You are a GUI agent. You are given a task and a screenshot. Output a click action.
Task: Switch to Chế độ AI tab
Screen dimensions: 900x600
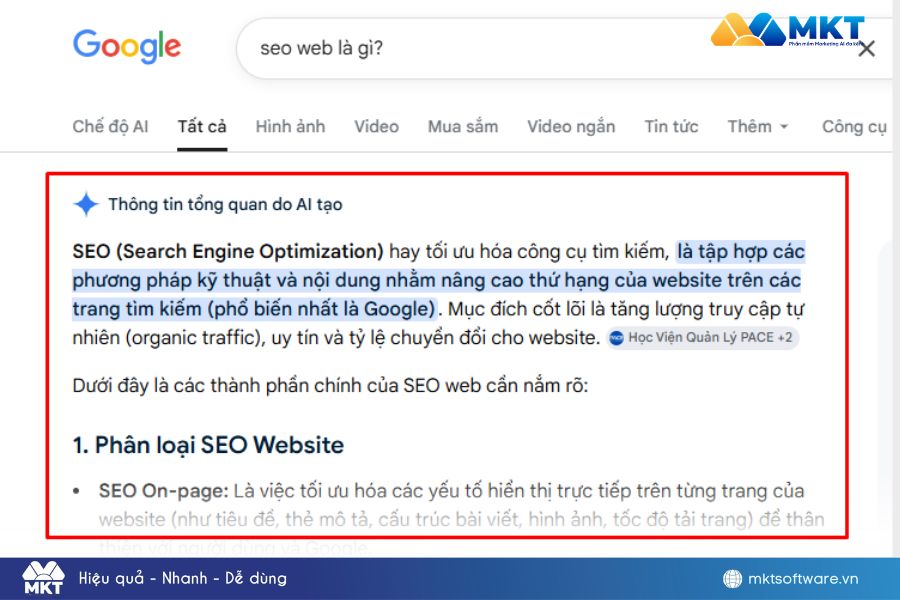110,126
